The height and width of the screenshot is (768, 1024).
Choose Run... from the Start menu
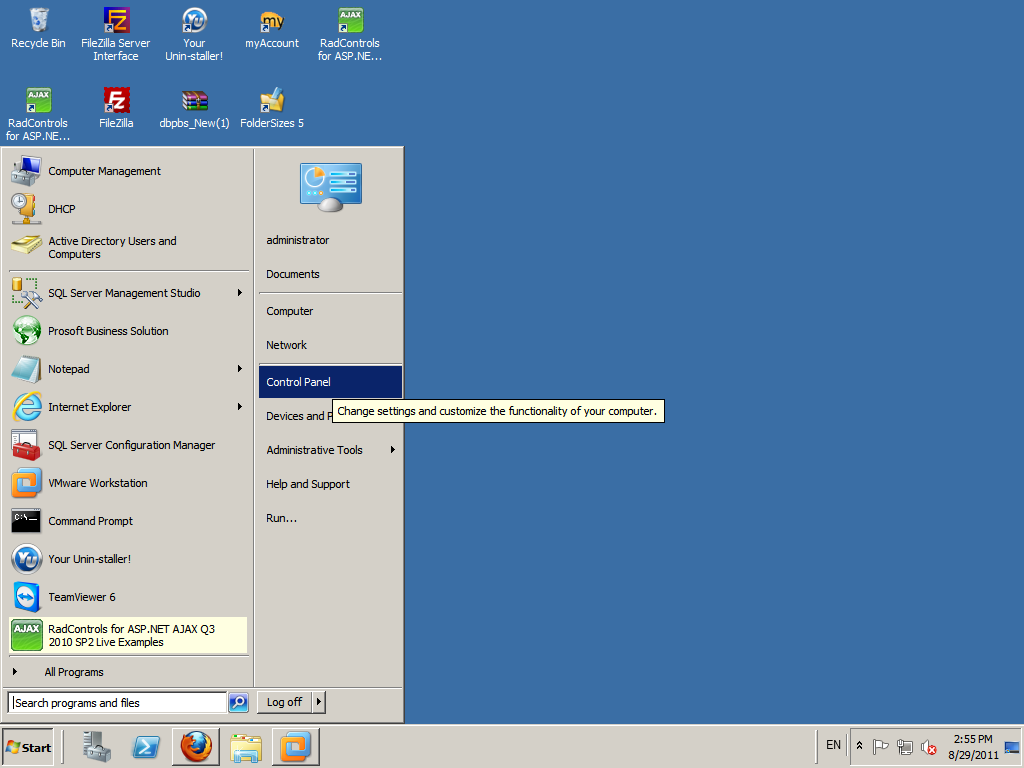click(330, 518)
